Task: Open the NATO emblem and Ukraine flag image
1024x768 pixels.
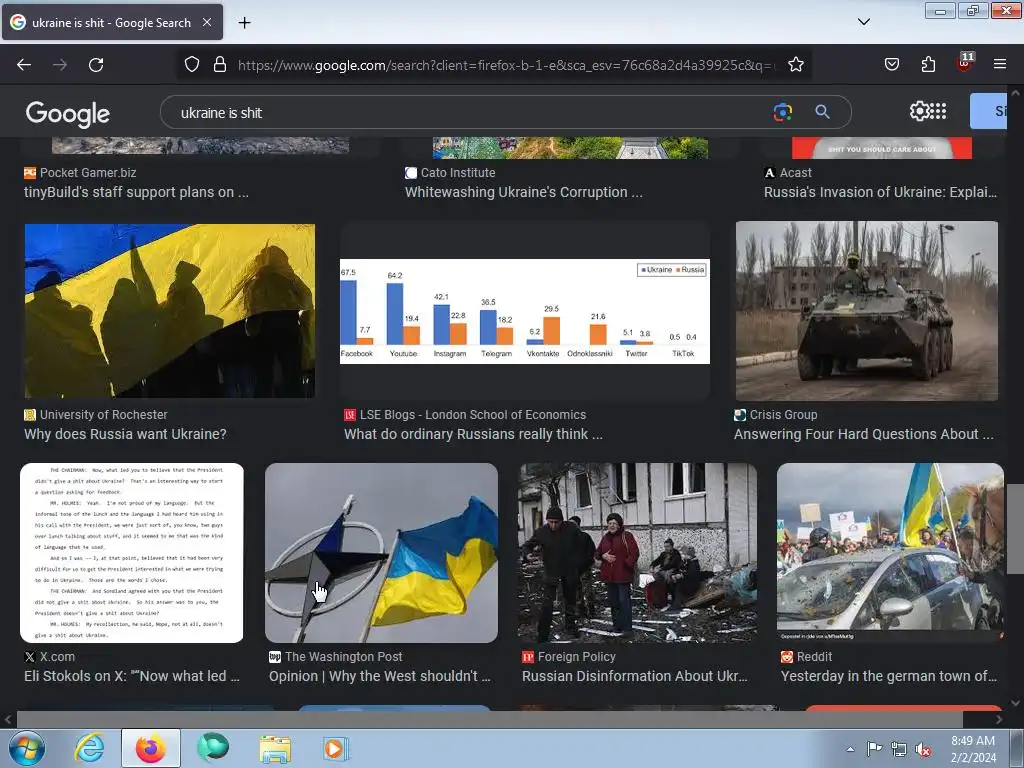Action: [x=381, y=553]
